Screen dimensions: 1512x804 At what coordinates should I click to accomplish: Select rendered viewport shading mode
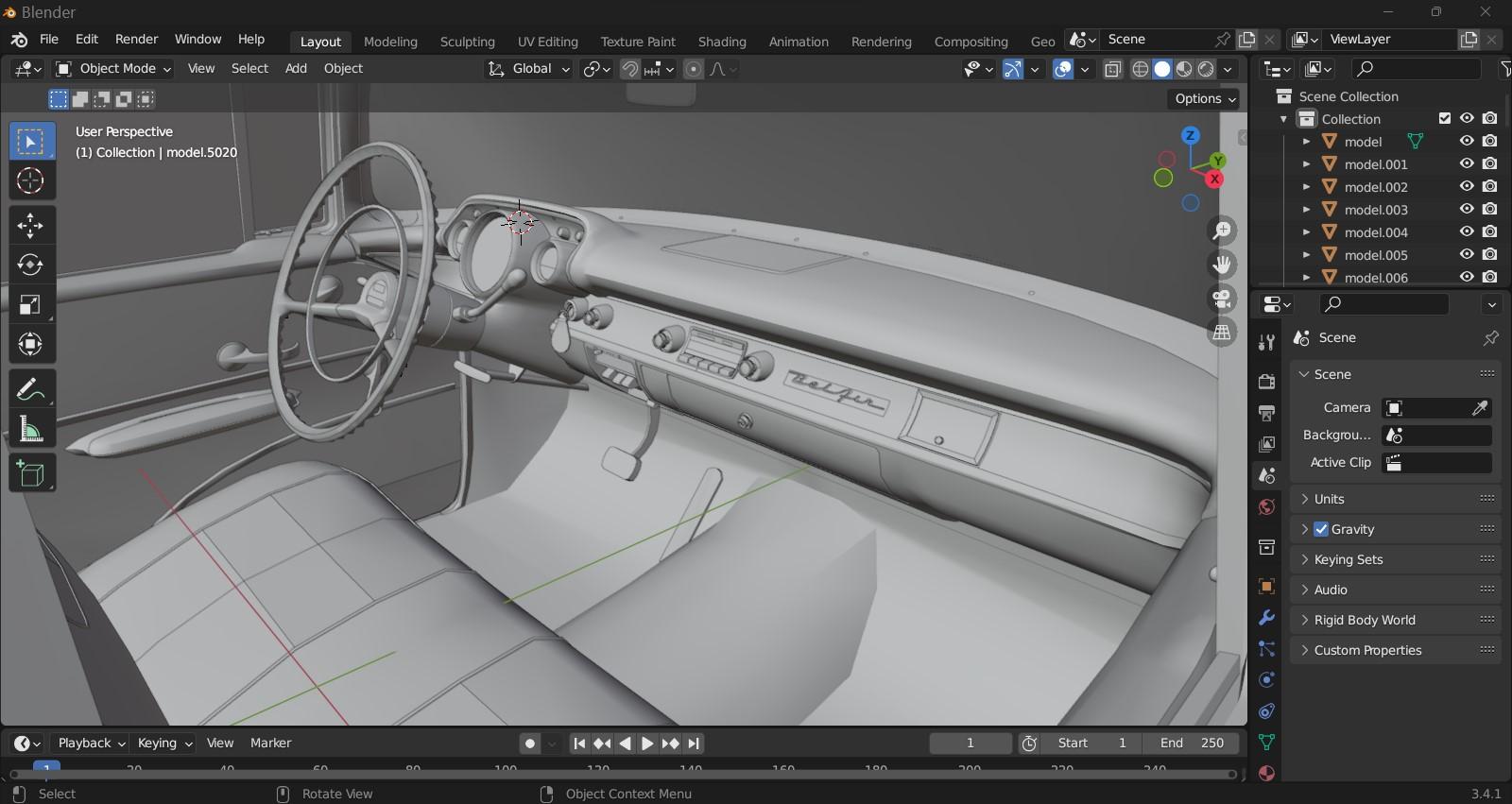coord(1207,69)
